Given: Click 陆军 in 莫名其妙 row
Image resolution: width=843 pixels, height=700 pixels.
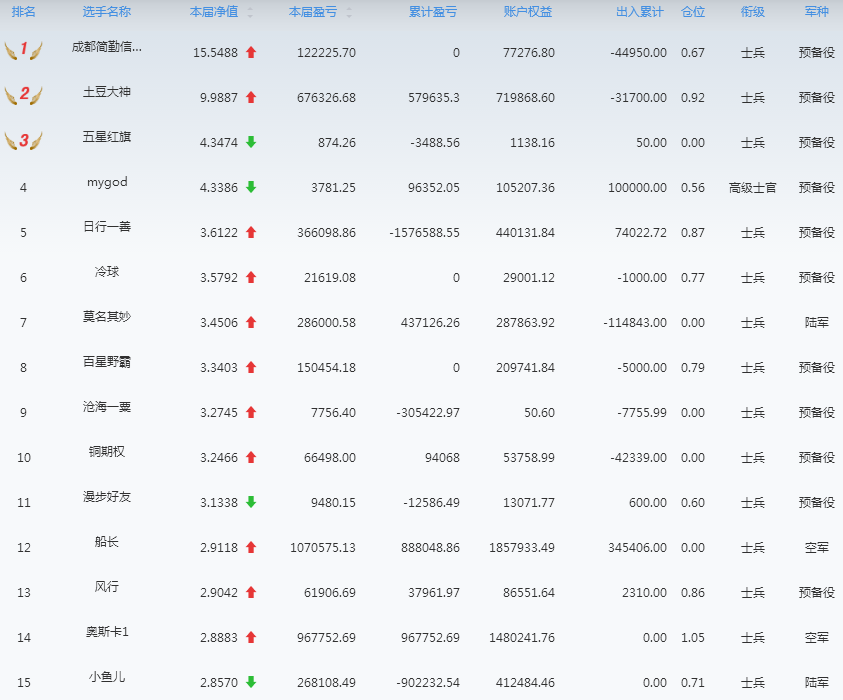Looking at the screenshot, I should (817, 323).
